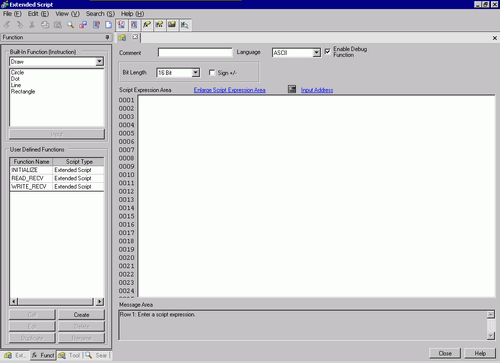500x363 pixels.
Task: Open the File menu
Action: [12, 14]
